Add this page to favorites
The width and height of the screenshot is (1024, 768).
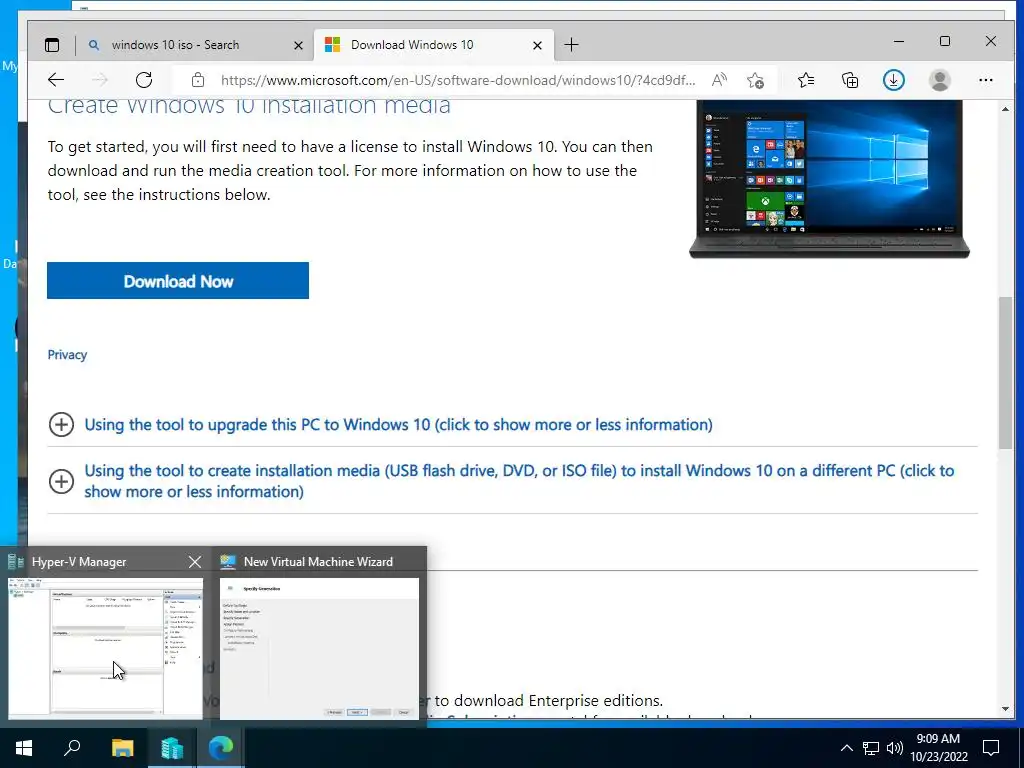click(756, 80)
